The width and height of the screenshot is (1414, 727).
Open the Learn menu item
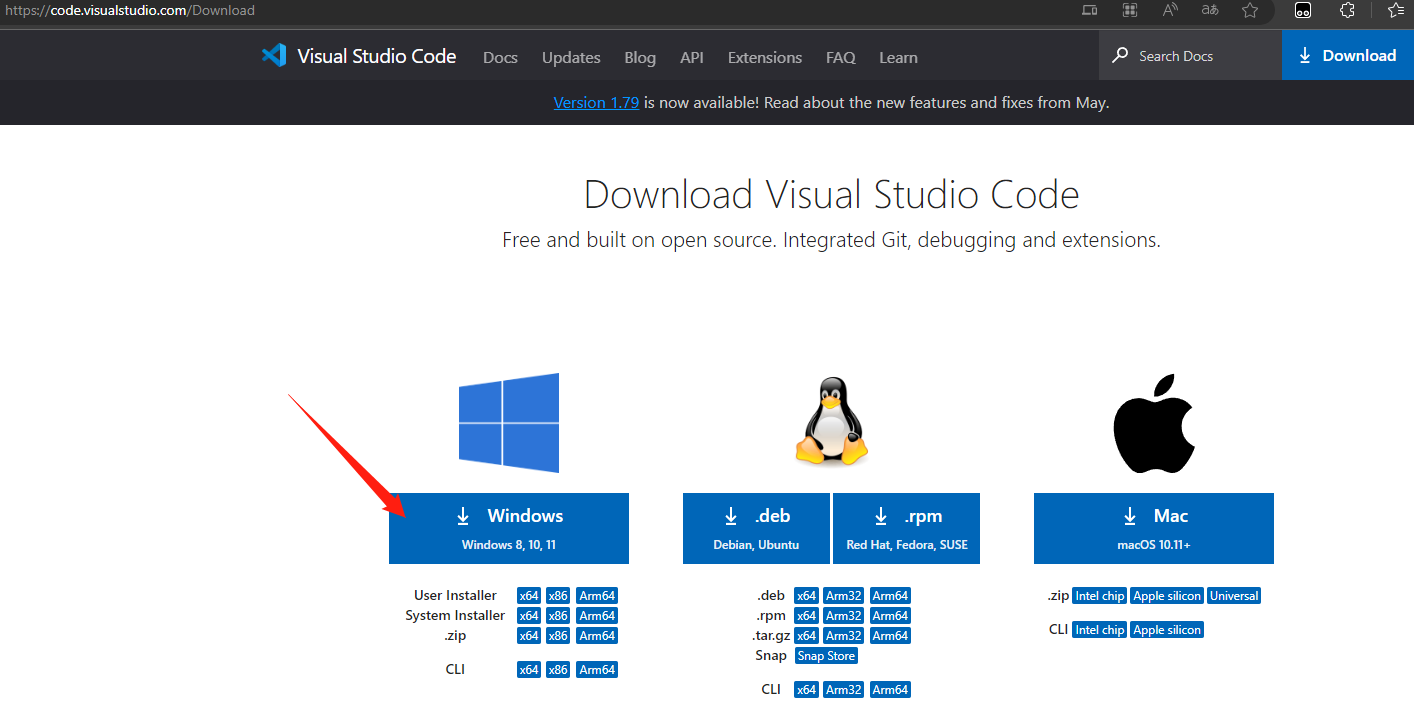pyautogui.click(x=898, y=57)
